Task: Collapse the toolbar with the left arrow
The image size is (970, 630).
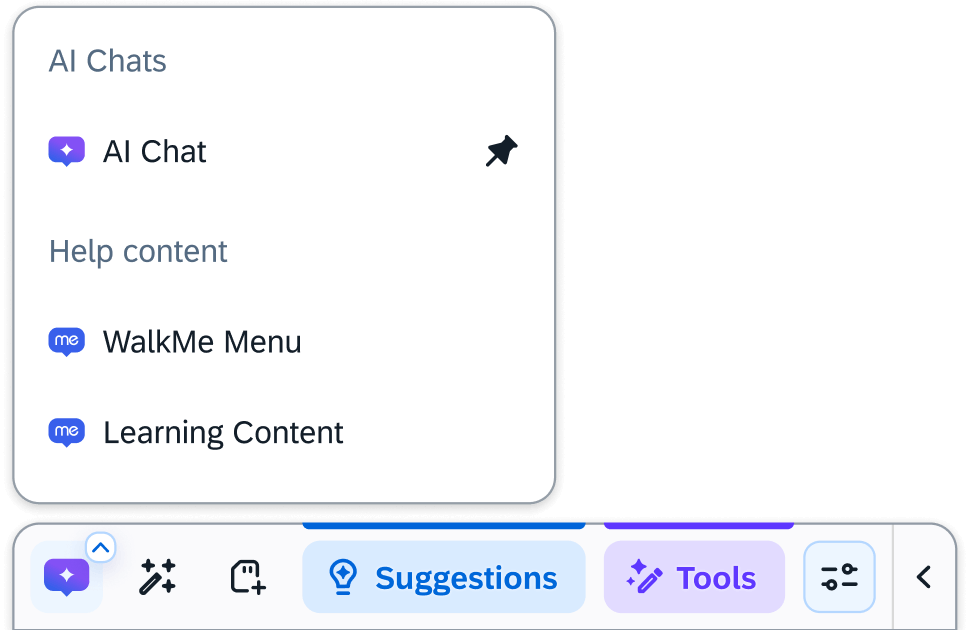Action: tap(923, 577)
